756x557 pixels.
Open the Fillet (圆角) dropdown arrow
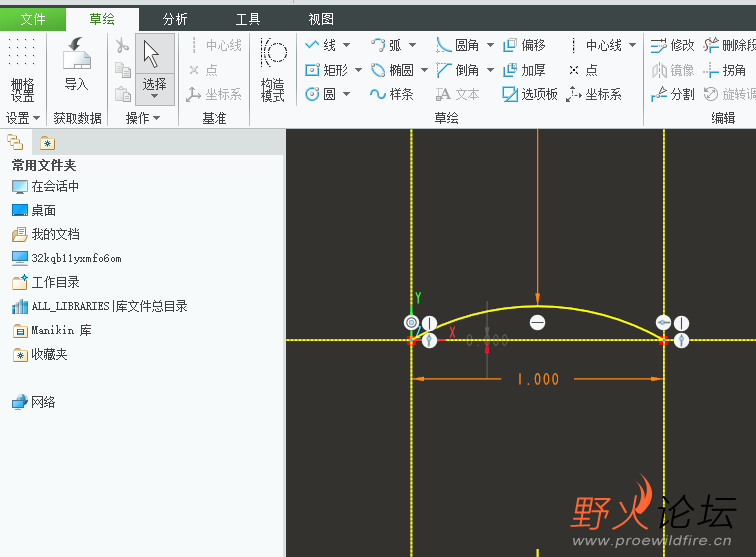point(490,45)
